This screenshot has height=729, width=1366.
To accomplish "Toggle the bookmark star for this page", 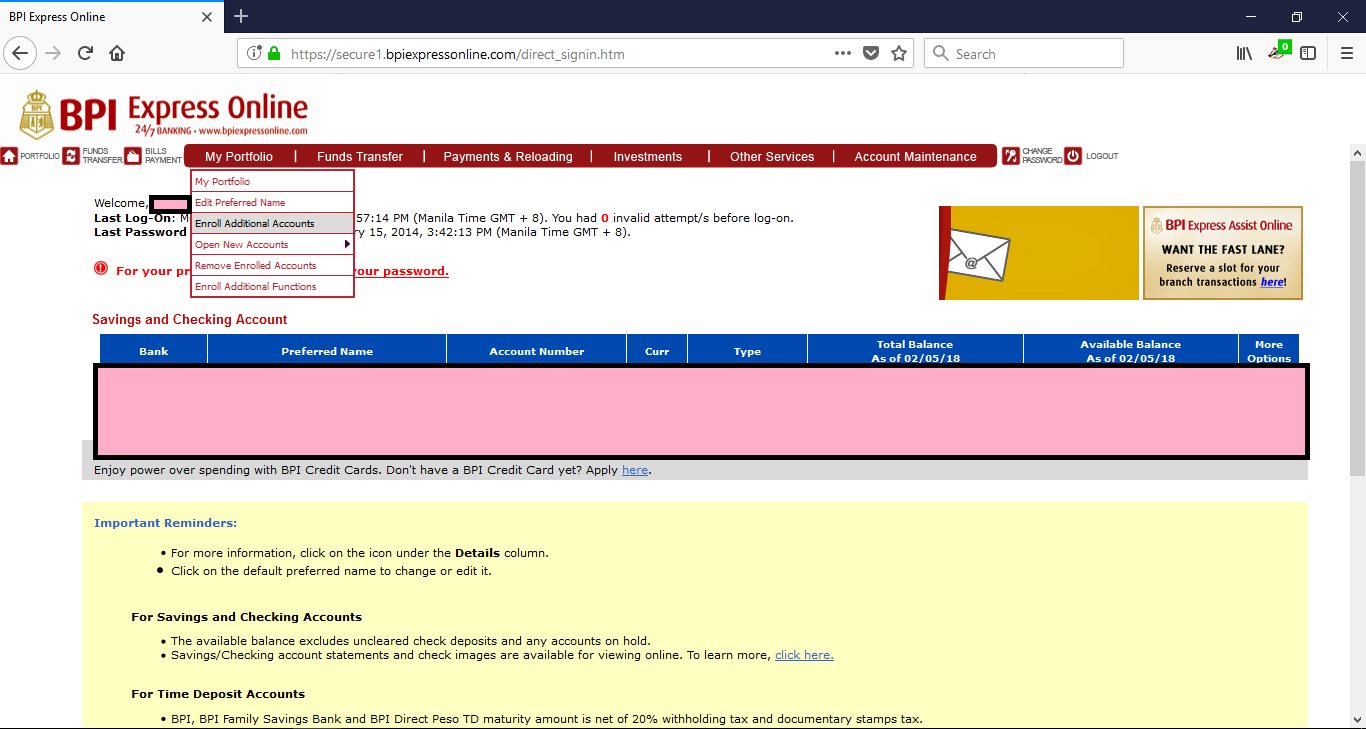I will (898, 53).
